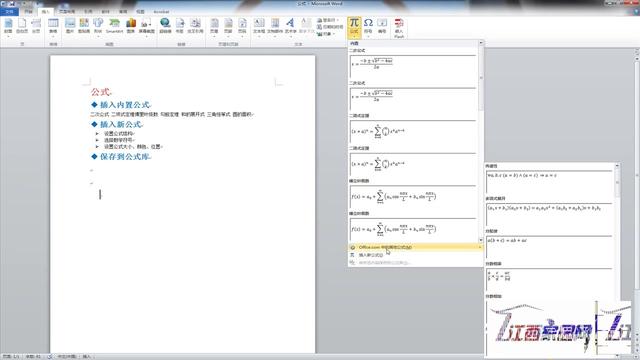640x360 pixels.
Task: Click the Number icon beside Symbol
Action: (382, 25)
